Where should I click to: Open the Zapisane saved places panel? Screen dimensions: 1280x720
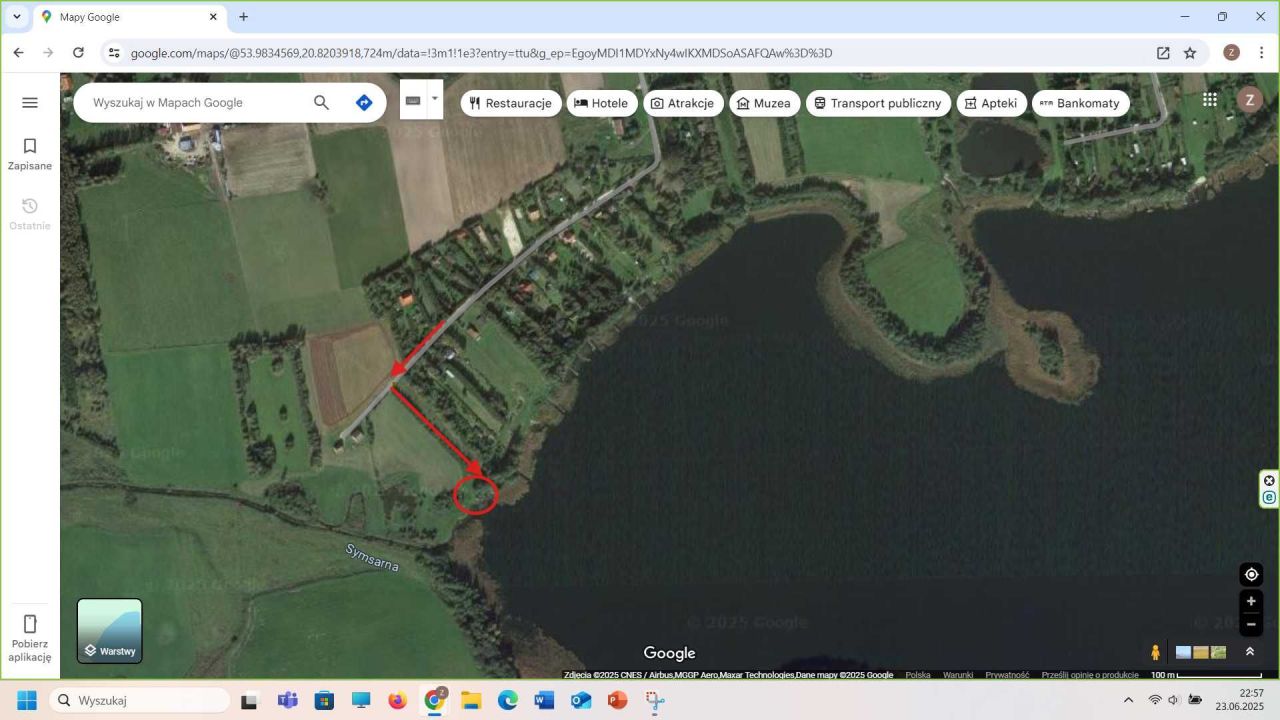coord(30,154)
